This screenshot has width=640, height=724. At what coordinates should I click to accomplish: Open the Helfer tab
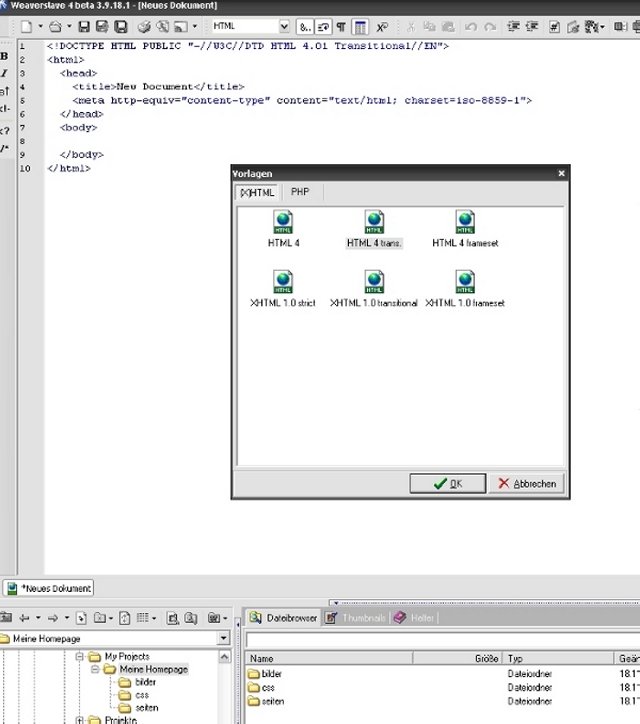coord(414,618)
